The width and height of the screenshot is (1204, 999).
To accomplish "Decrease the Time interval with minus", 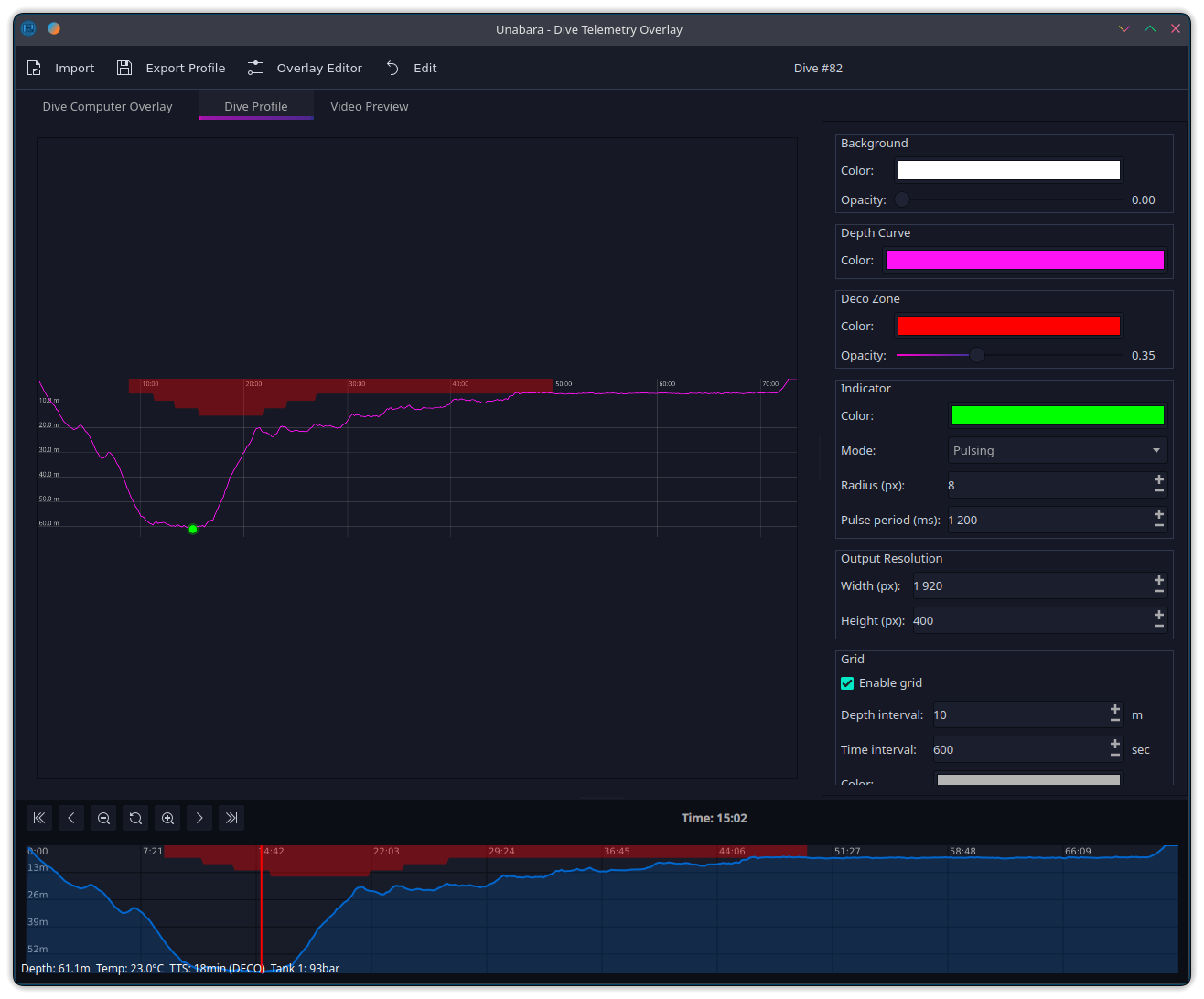I will (x=1115, y=756).
